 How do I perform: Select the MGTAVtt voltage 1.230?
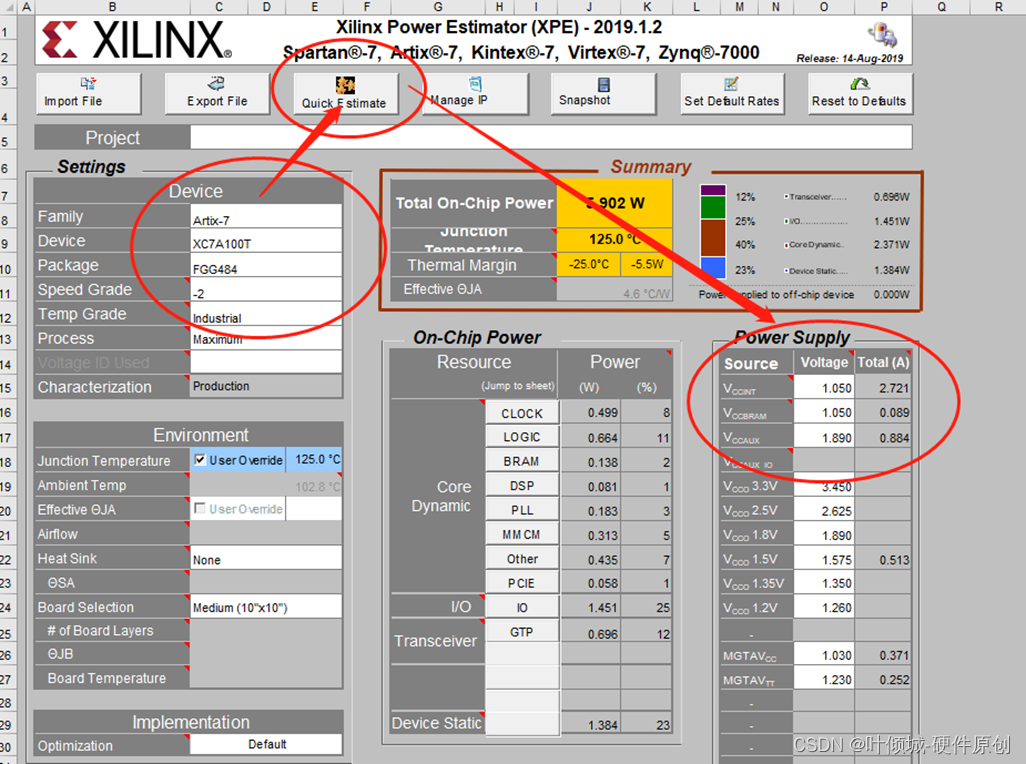click(824, 680)
